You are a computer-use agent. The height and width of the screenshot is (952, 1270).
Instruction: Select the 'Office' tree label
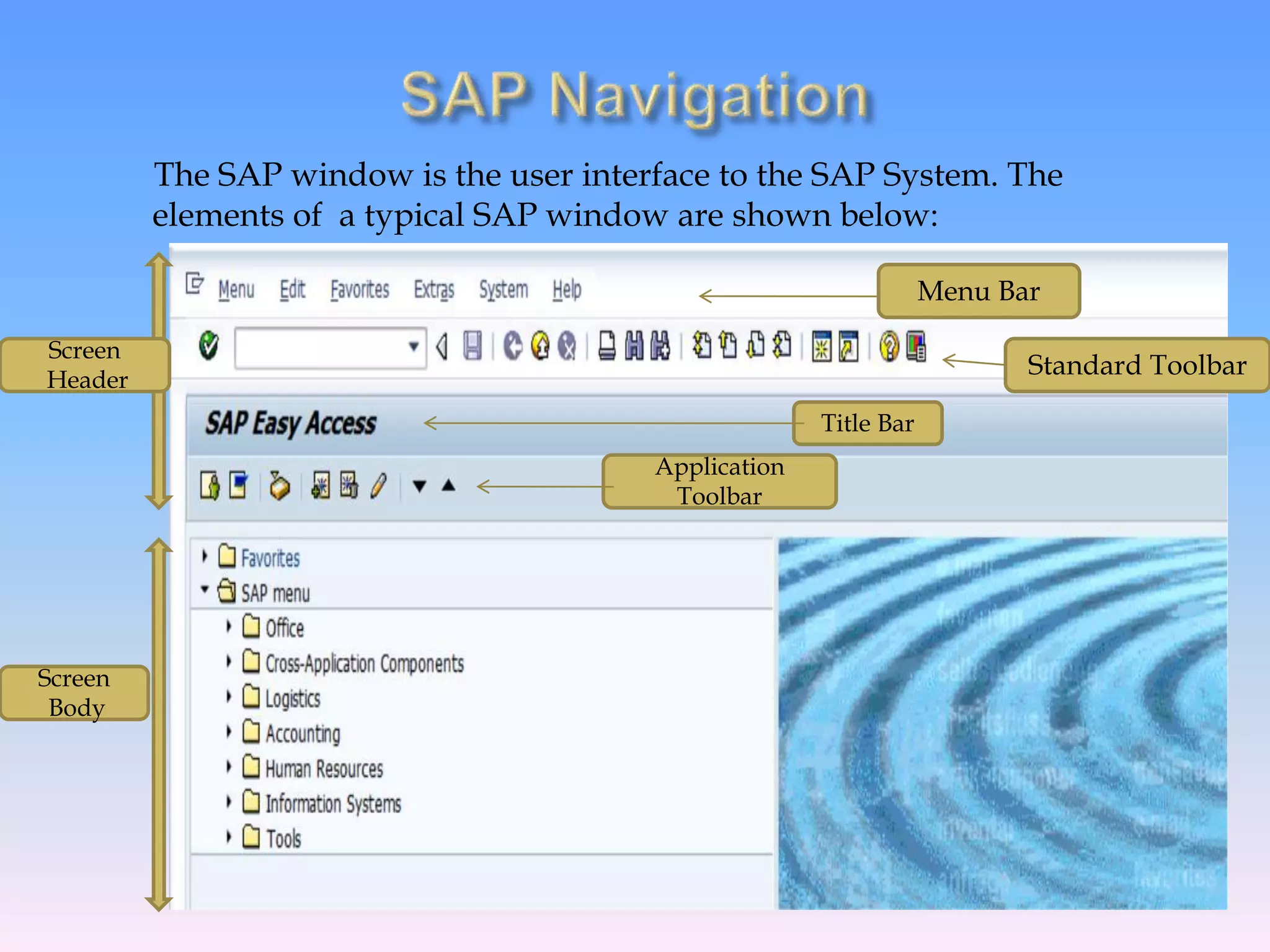pyautogui.click(x=285, y=628)
